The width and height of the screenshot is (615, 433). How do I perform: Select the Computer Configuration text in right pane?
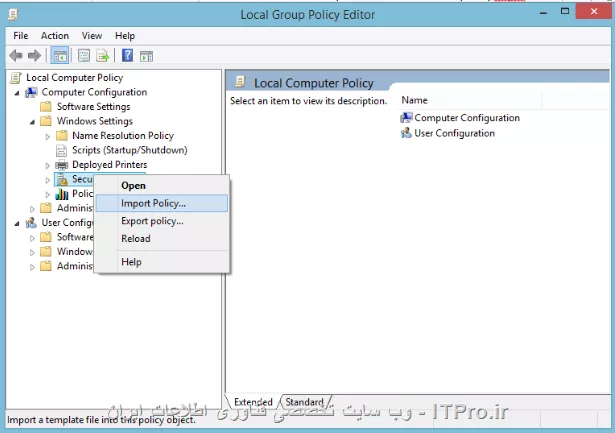point(467,118)
